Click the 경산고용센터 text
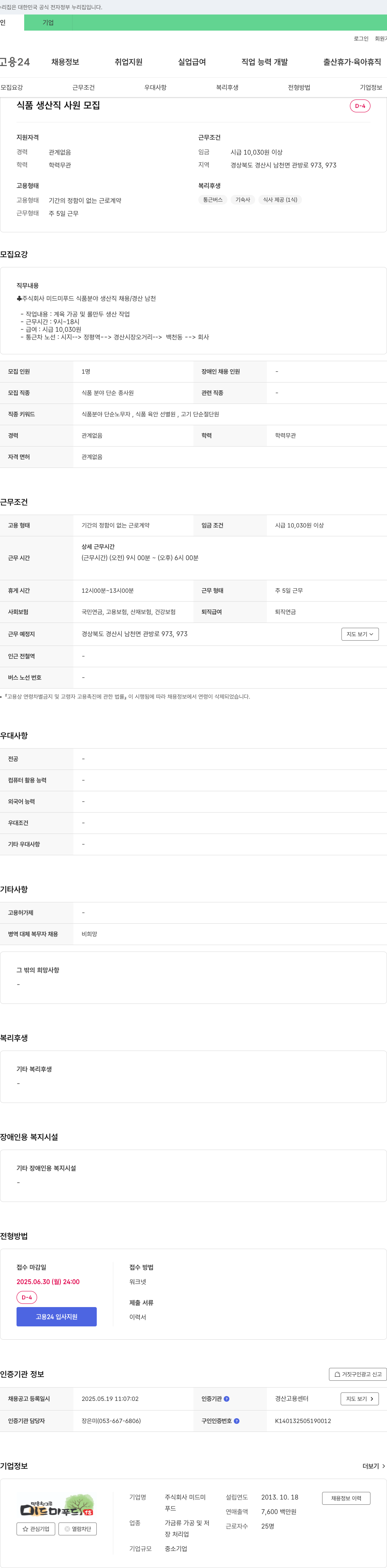Screen dimensions: 387x1568 click(291, 1399)
